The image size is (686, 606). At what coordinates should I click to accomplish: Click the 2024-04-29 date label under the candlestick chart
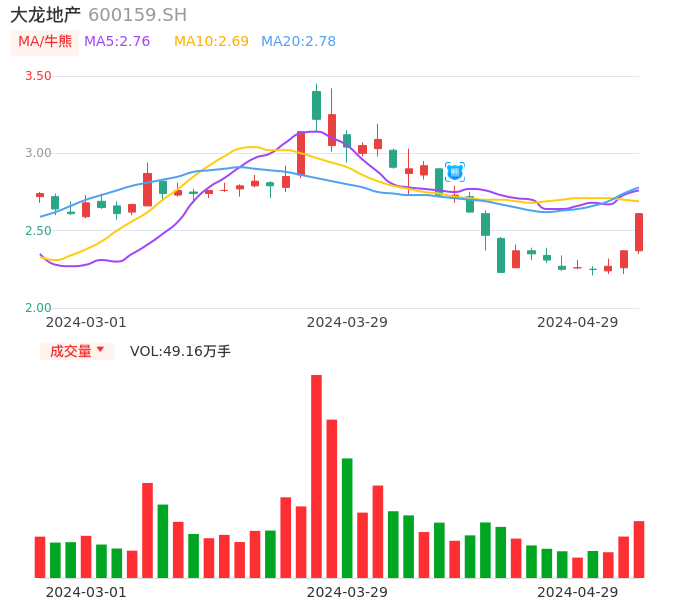click(x=577, y=322)
